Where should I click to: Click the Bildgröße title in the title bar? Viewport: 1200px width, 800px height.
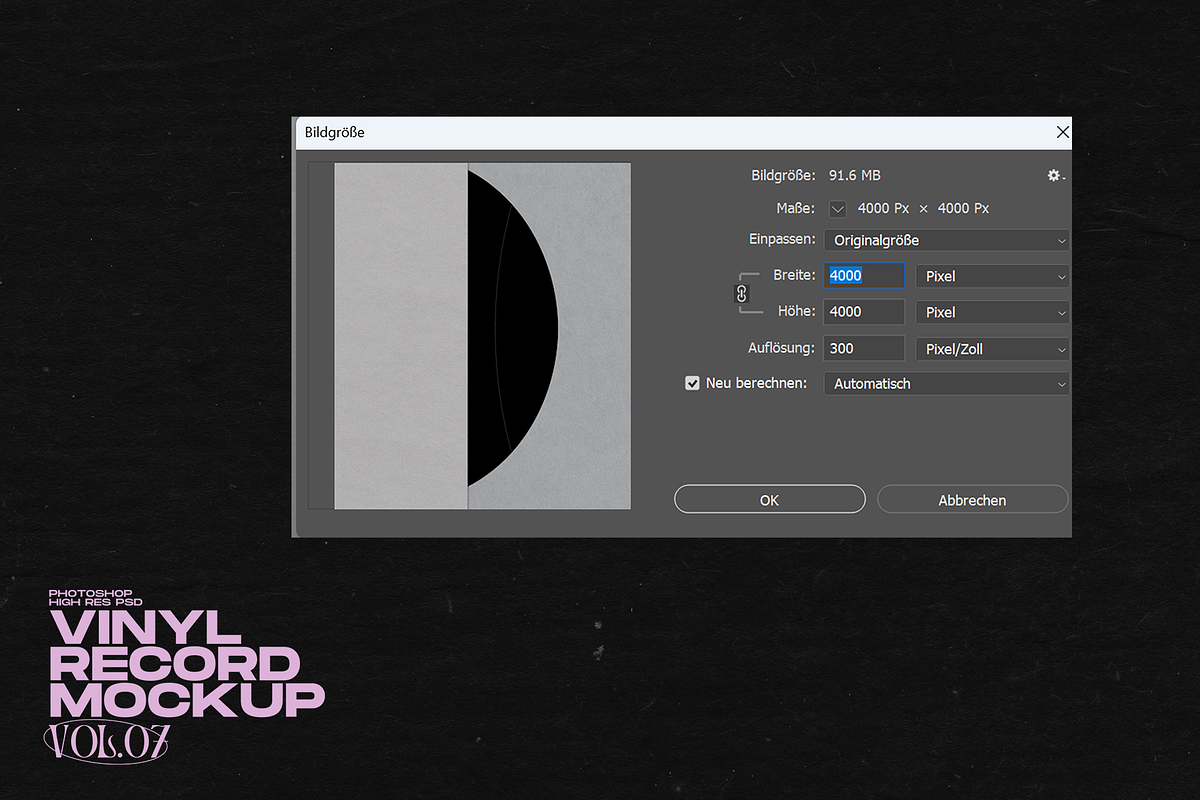click(x=334, y=132)
